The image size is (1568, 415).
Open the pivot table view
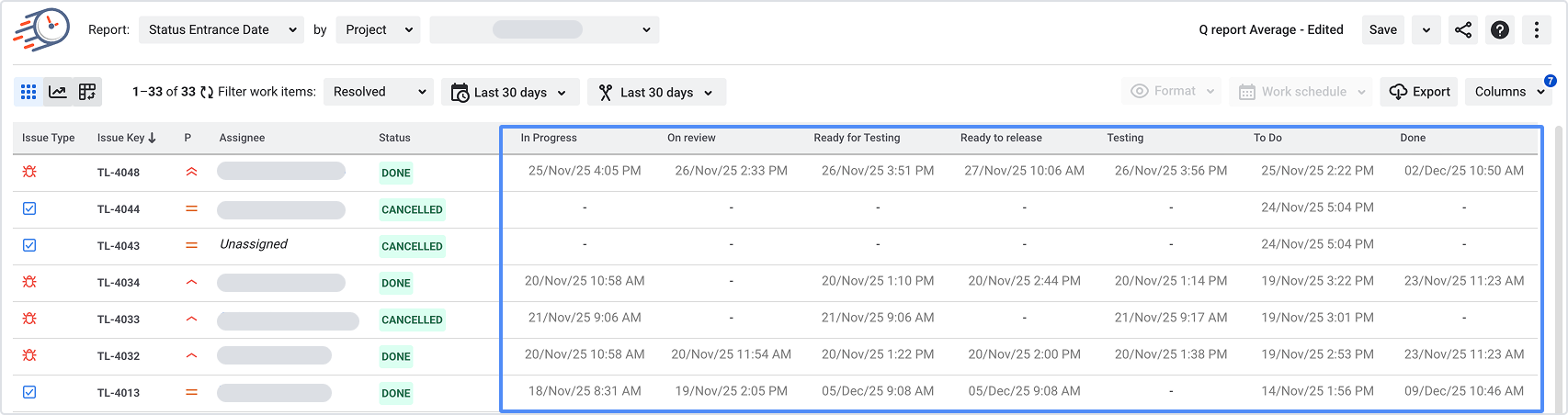coord(87,92)
